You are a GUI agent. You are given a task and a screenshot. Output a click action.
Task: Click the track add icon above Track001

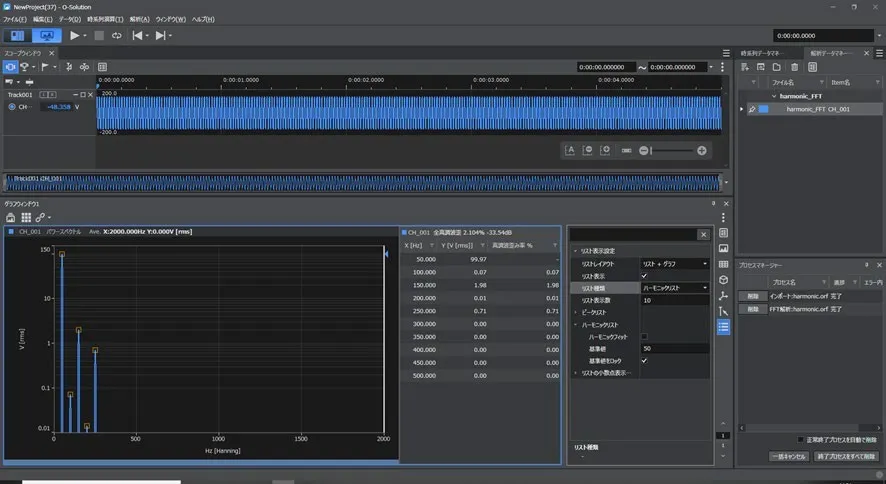[9, 82]
